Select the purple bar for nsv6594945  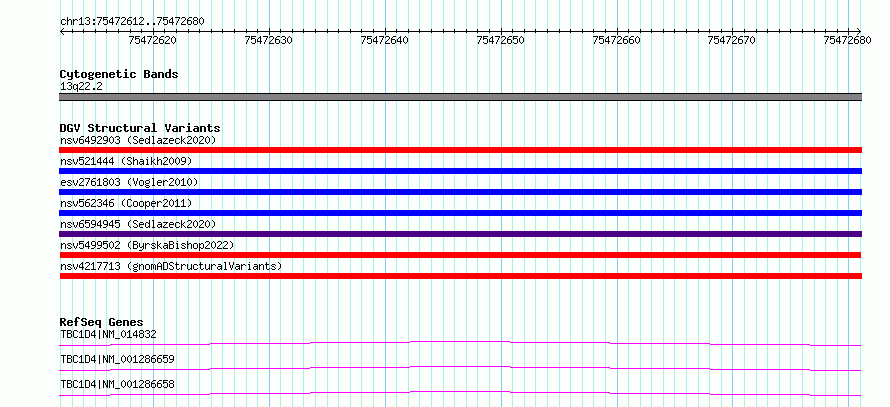pos(460,234)
